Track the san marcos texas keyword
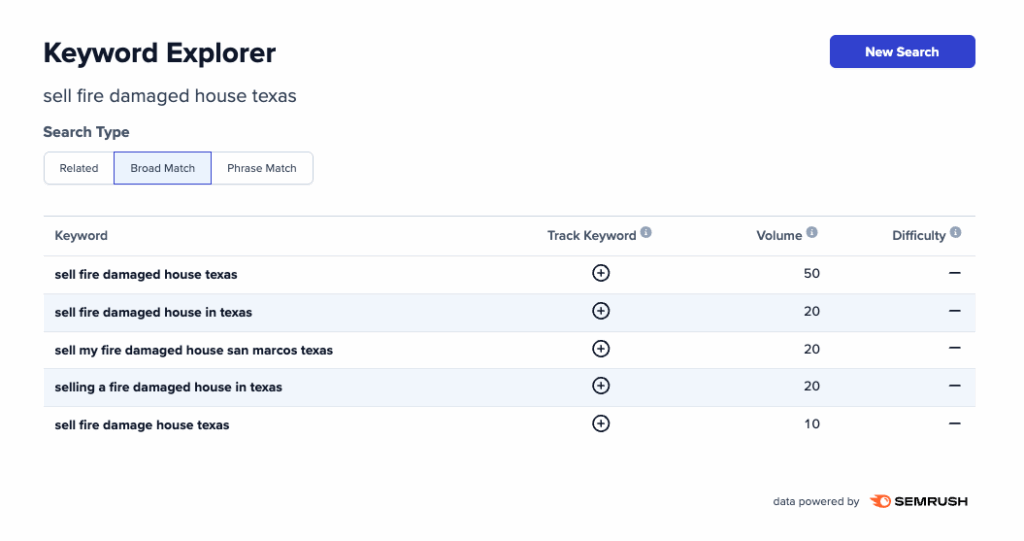 click(600, 349)
